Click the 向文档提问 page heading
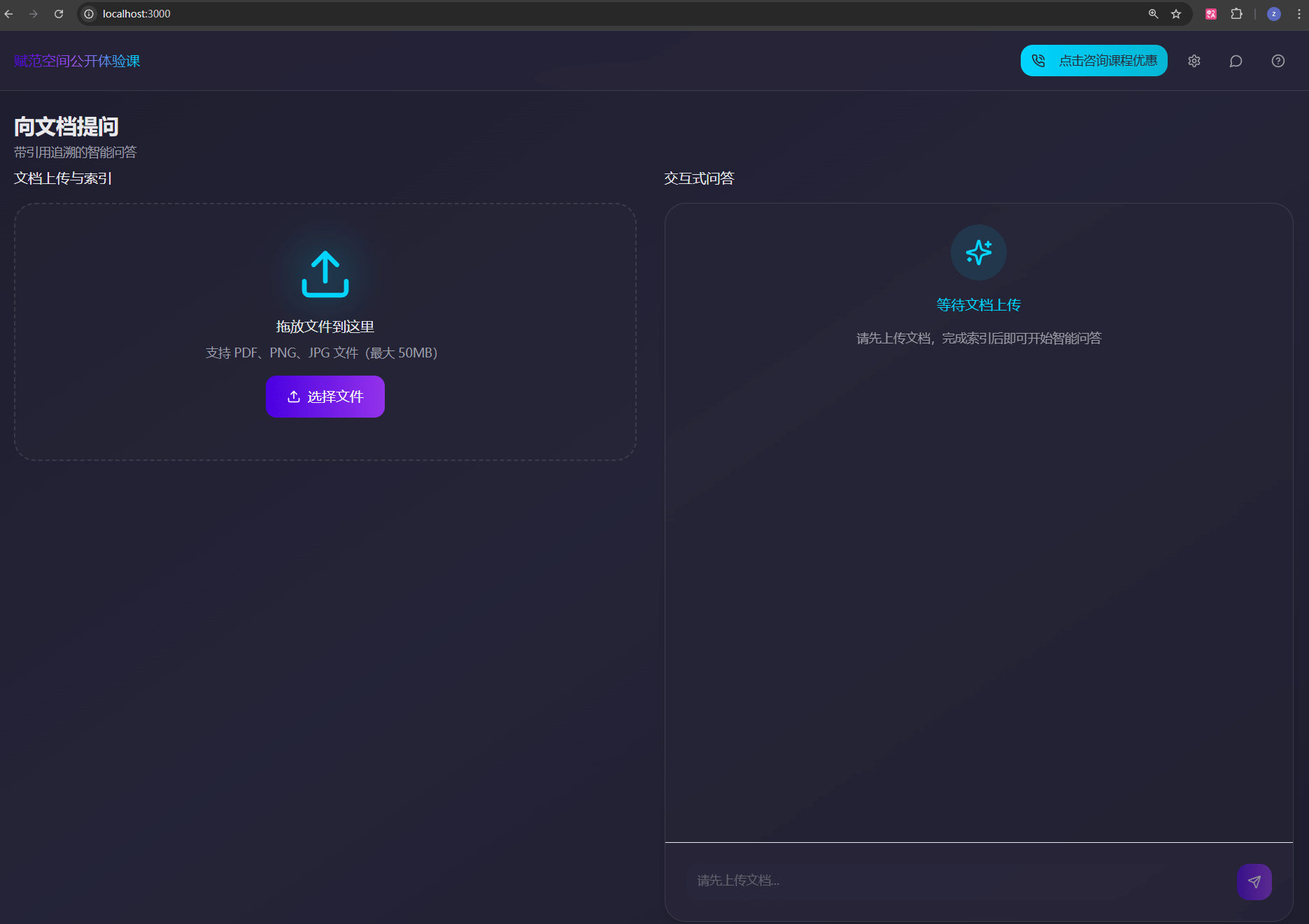 (x=66, y=127)
